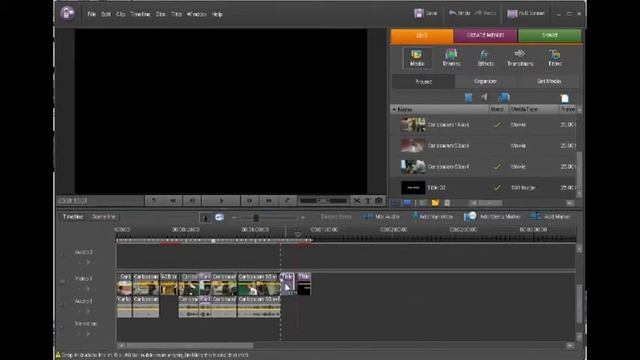Switch to Full Screen mode
Viewport: 640px width, 360px height.
point(526,13)
